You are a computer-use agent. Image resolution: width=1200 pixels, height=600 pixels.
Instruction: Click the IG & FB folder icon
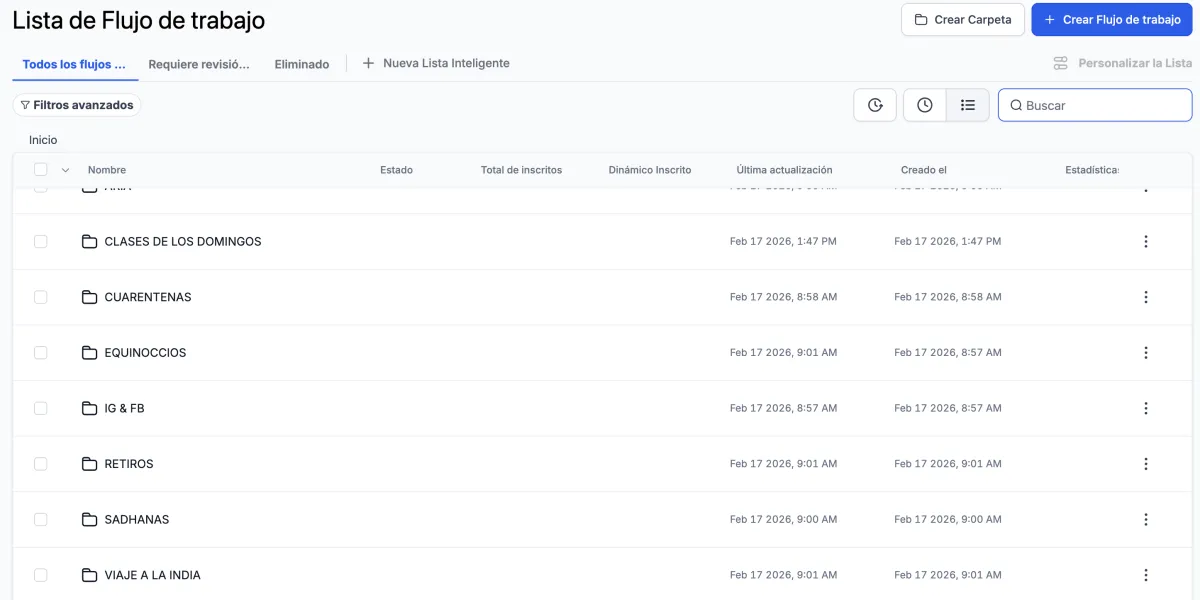[90, 408]
